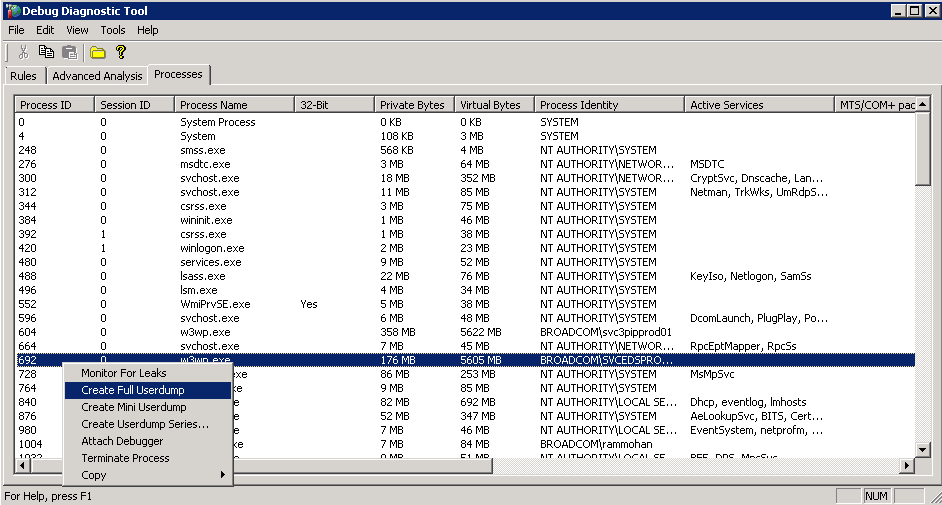Image resolution: width=942 pixels, height=505 pixels.
Task: Open the Edit menu
Action: pyautogui.click(x=45, y=30)
